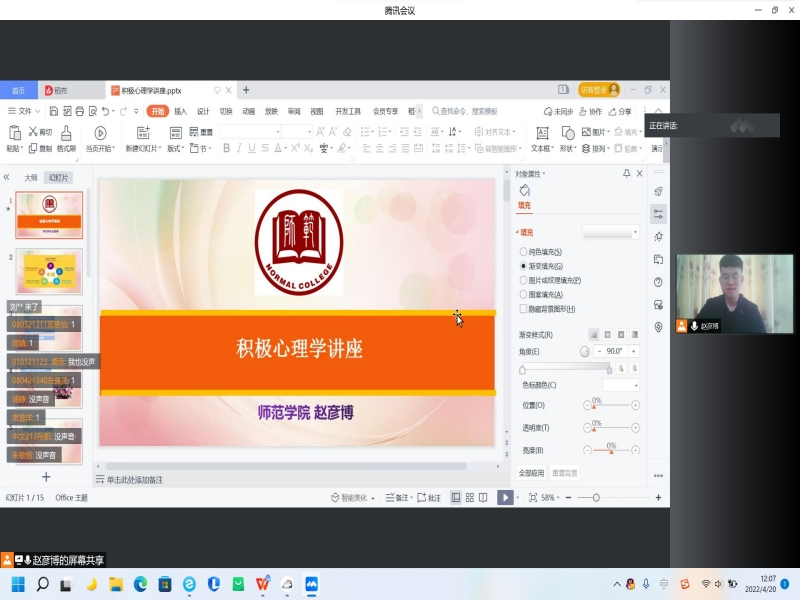The width and height of the screenshot is (800, 600).
Task: Click the rocket icon in the right sidebar
Action: (659, 191)
